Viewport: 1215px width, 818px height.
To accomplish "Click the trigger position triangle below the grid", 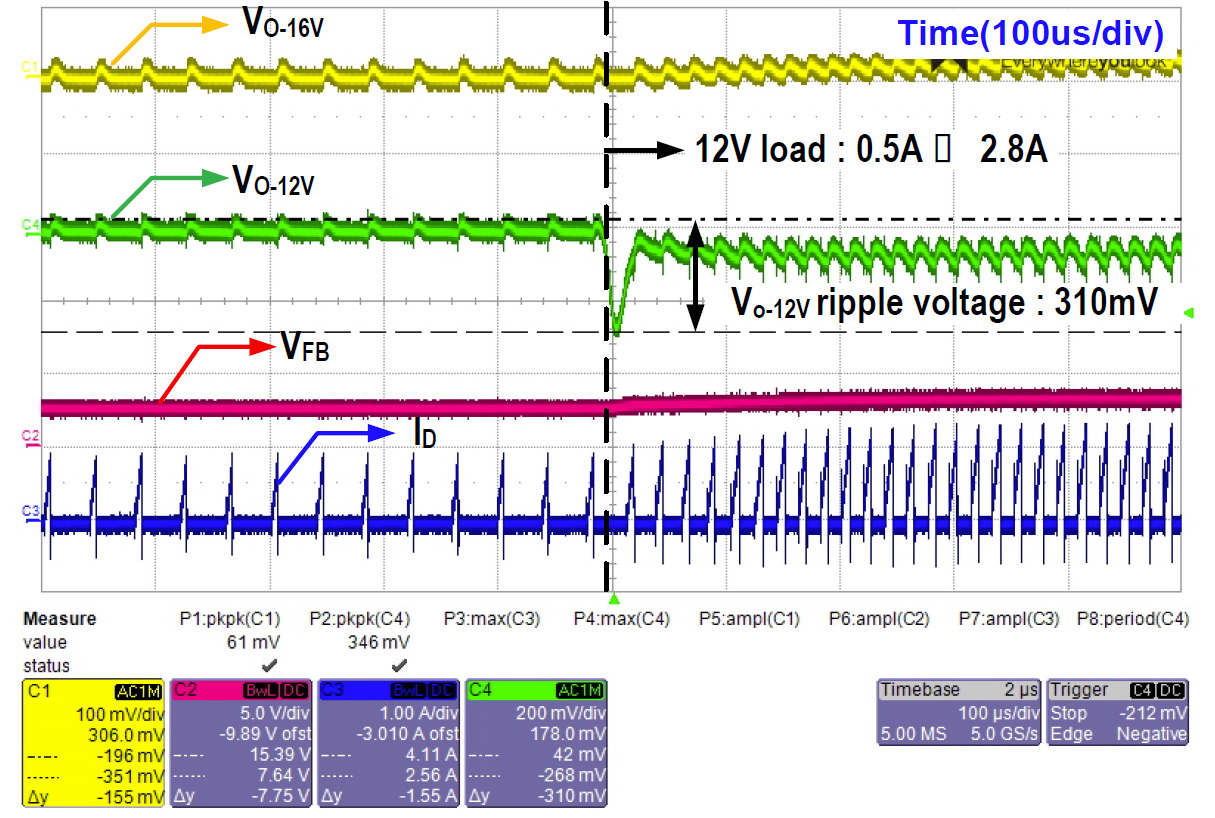I will [x=616, y=599].
